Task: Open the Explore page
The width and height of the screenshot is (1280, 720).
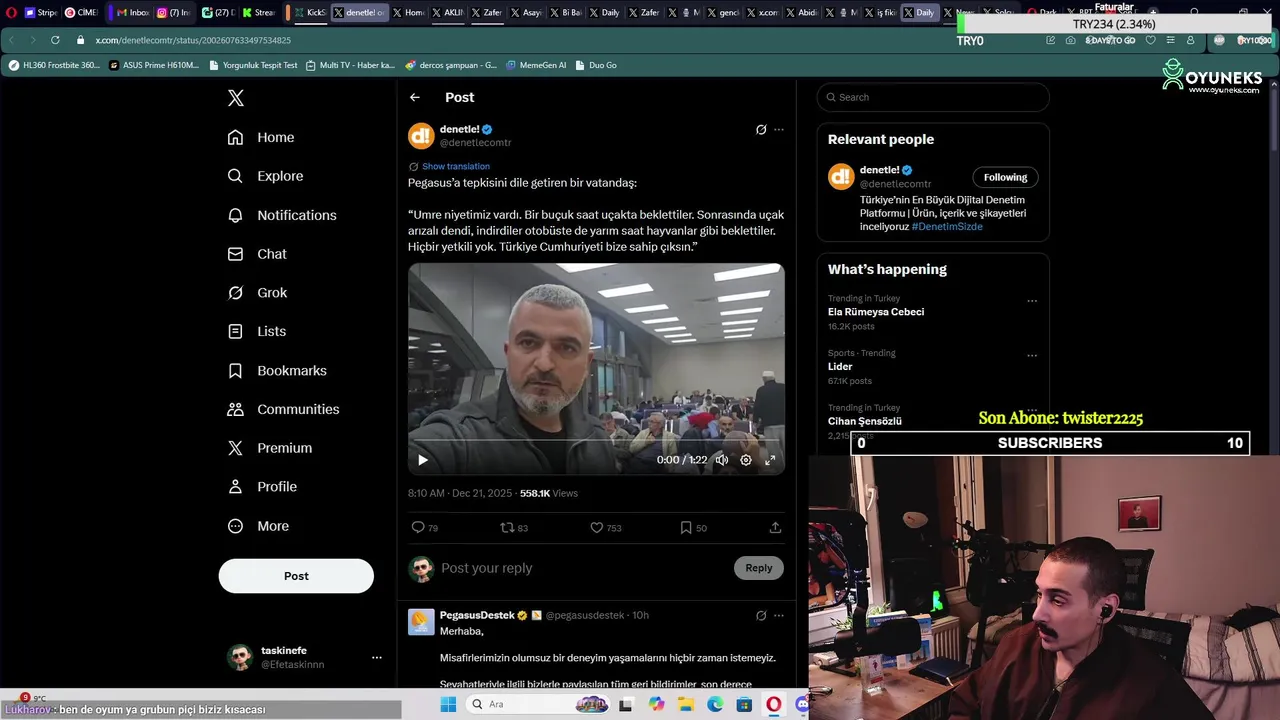Action: (265, 176)
